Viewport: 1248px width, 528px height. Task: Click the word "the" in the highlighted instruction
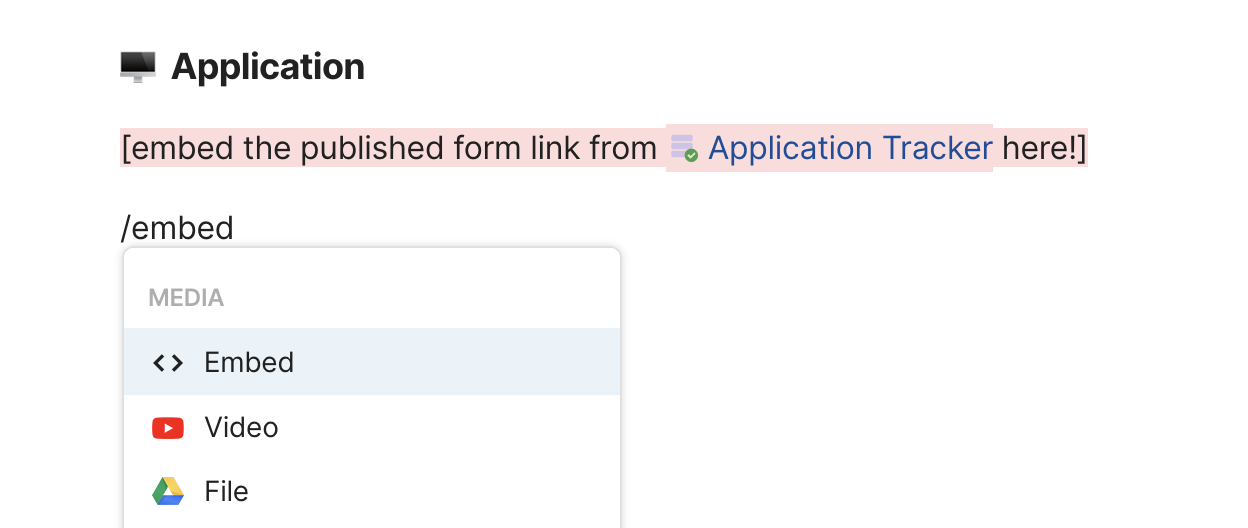pos(267,148)
